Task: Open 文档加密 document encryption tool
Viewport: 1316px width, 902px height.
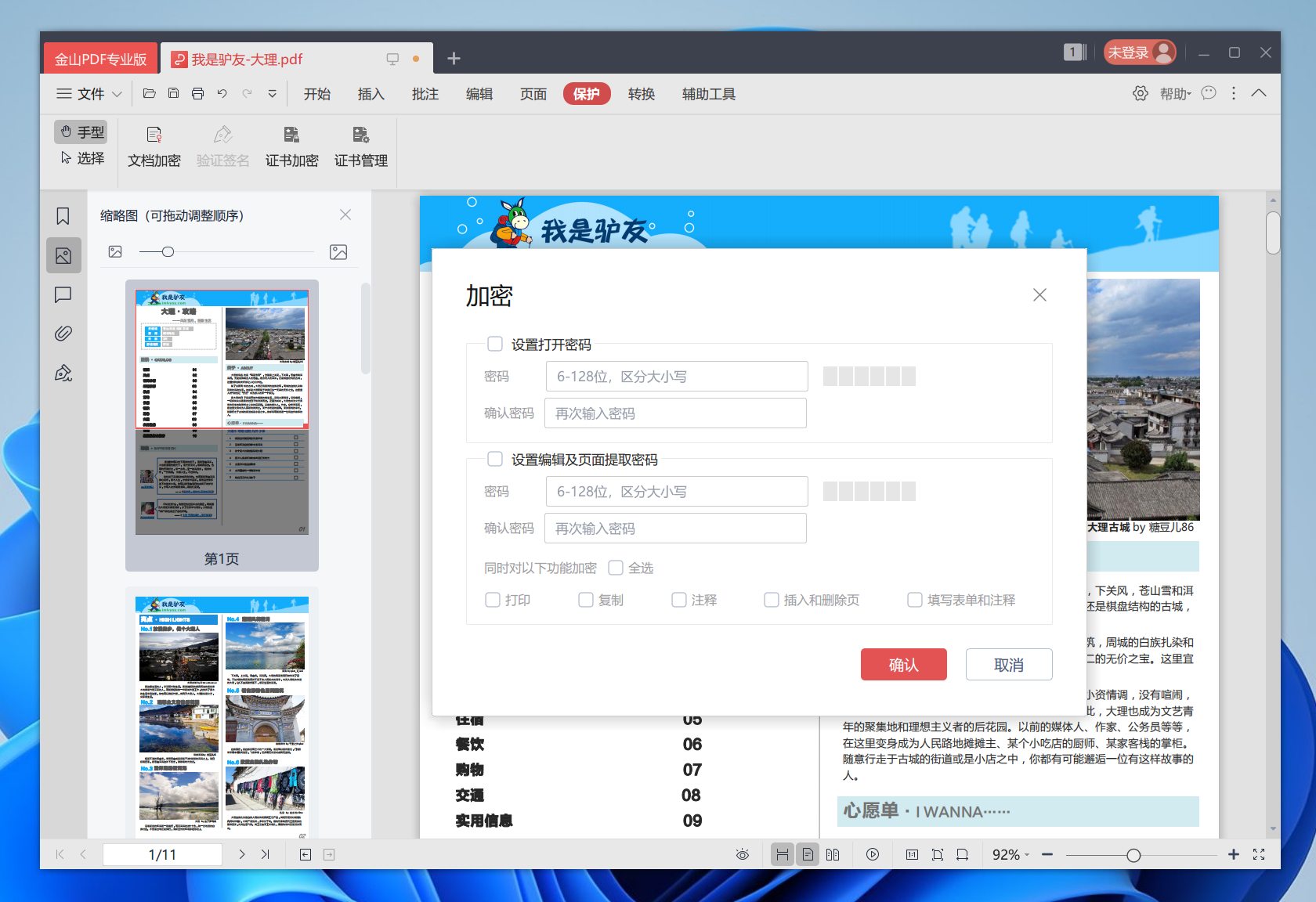Action: tap(154, 147)
